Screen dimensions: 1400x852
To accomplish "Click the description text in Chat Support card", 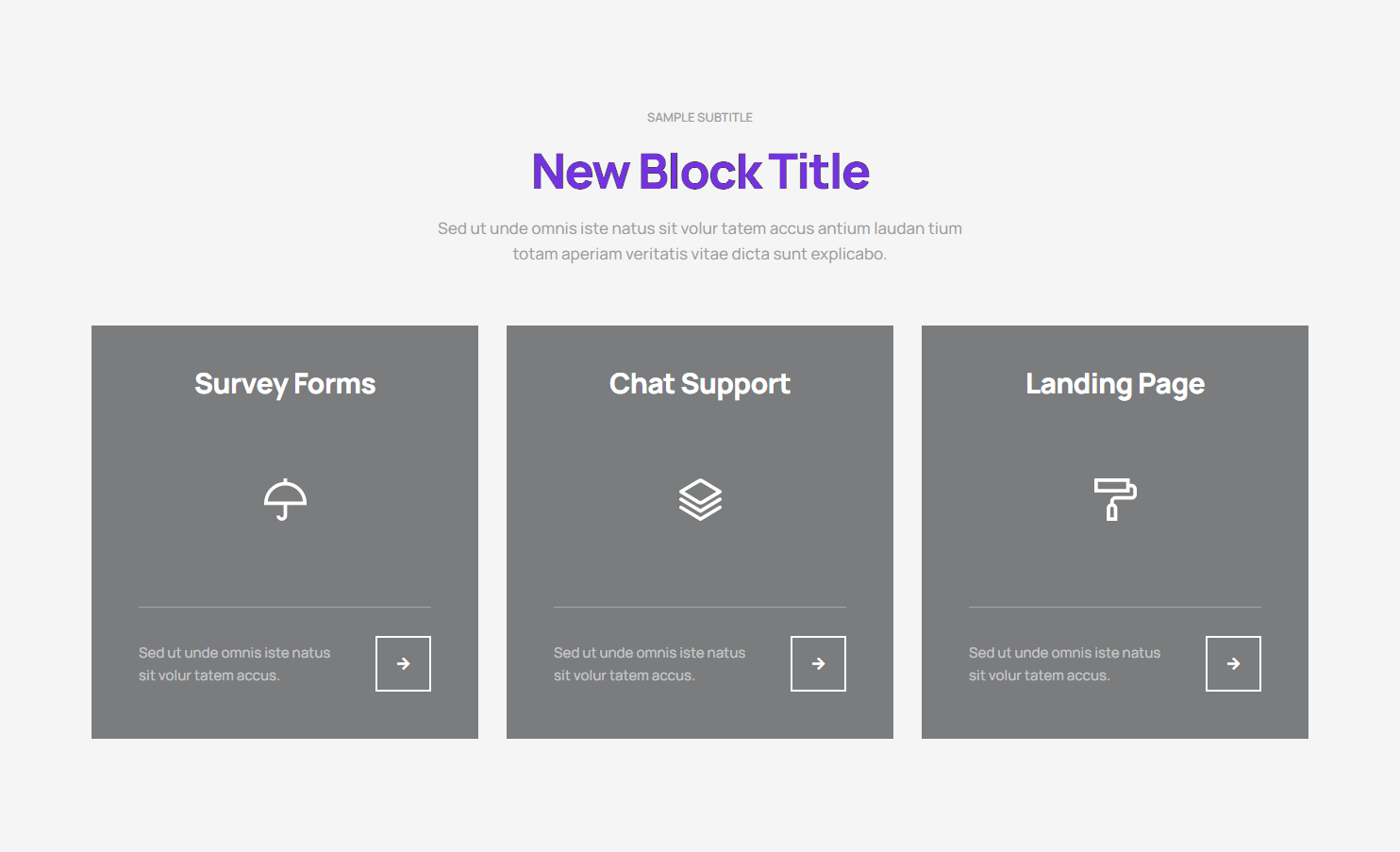I will pos(649,663).
